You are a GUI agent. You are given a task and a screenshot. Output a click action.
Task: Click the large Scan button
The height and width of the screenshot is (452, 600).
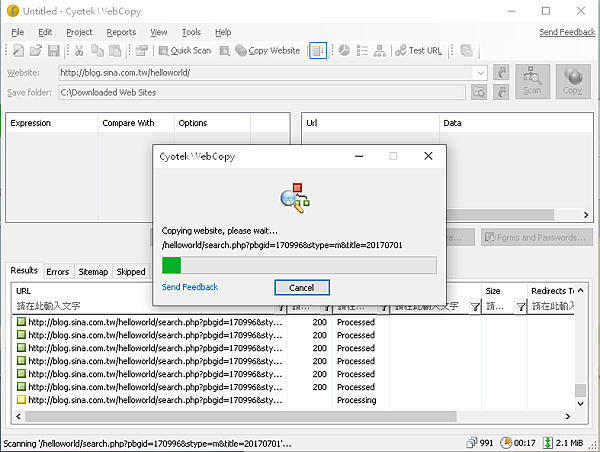[531, 80]
